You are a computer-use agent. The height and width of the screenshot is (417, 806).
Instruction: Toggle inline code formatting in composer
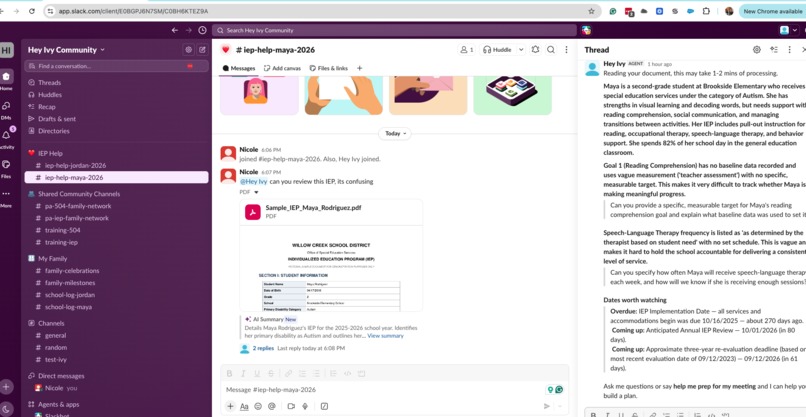coord(347,374)
